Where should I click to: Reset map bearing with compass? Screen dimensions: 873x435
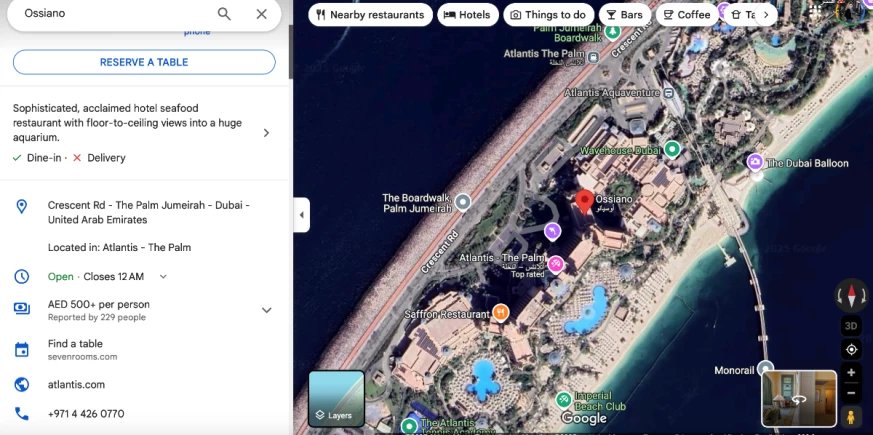851,295
